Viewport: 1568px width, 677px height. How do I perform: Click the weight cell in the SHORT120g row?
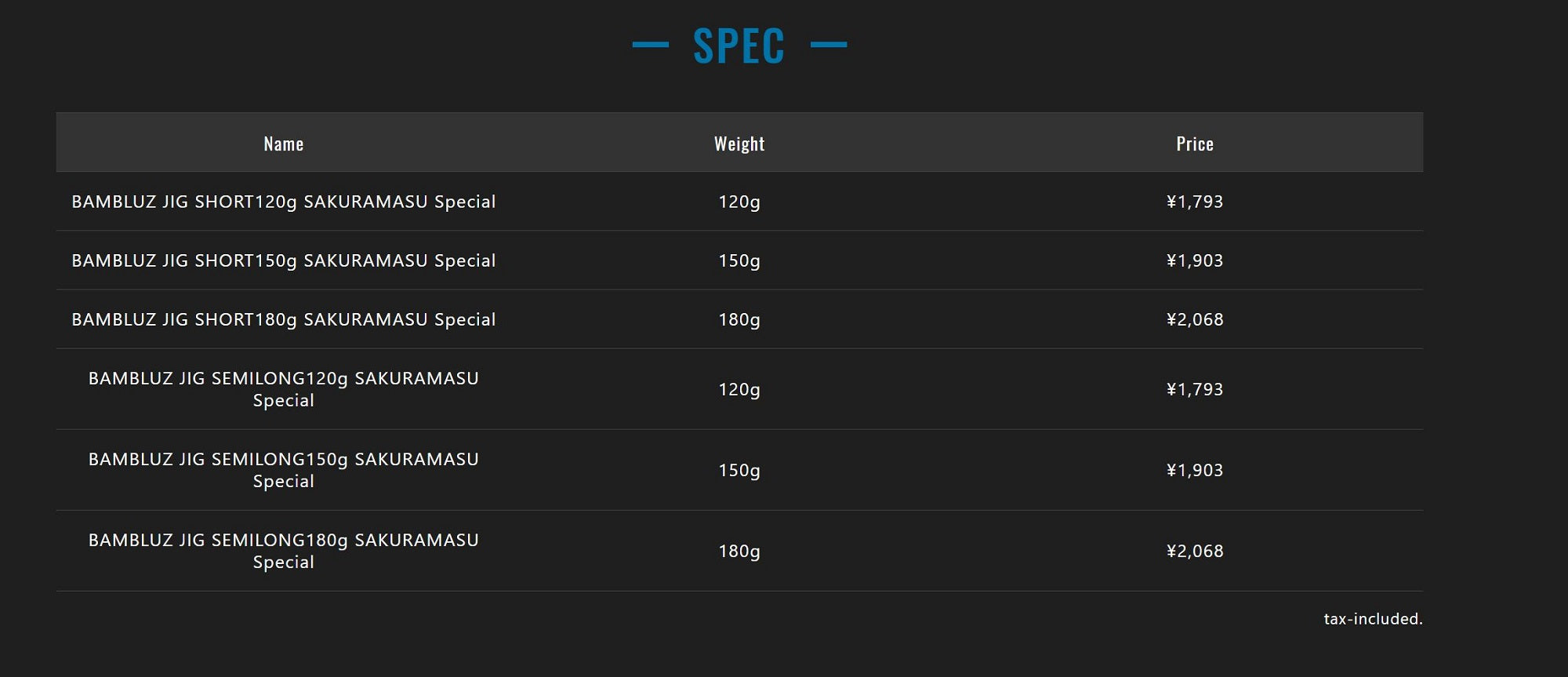point(739,202)
